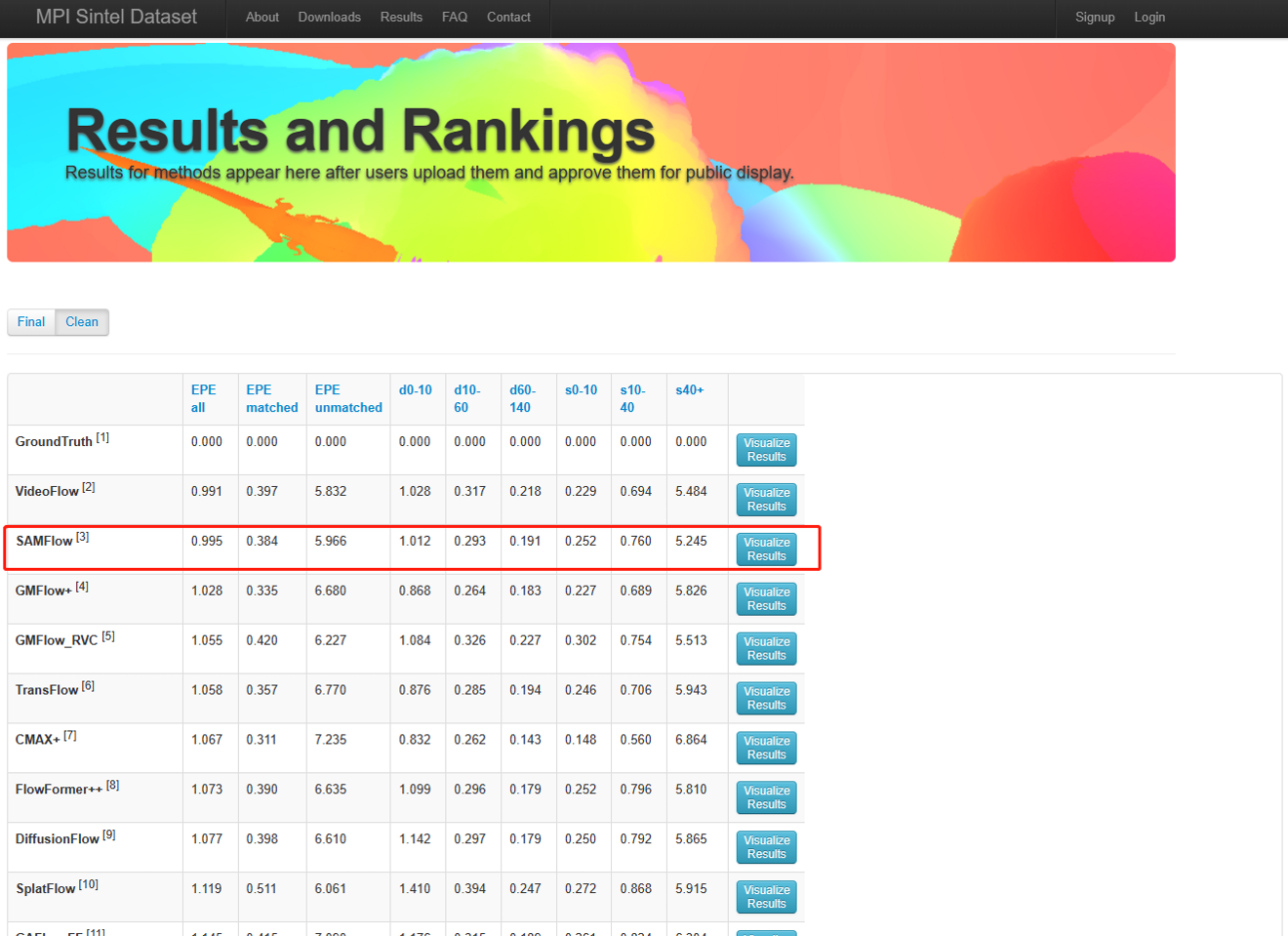Sort by the s40+ column header
Screen dimensions: 1288x936
coord(689,389)
